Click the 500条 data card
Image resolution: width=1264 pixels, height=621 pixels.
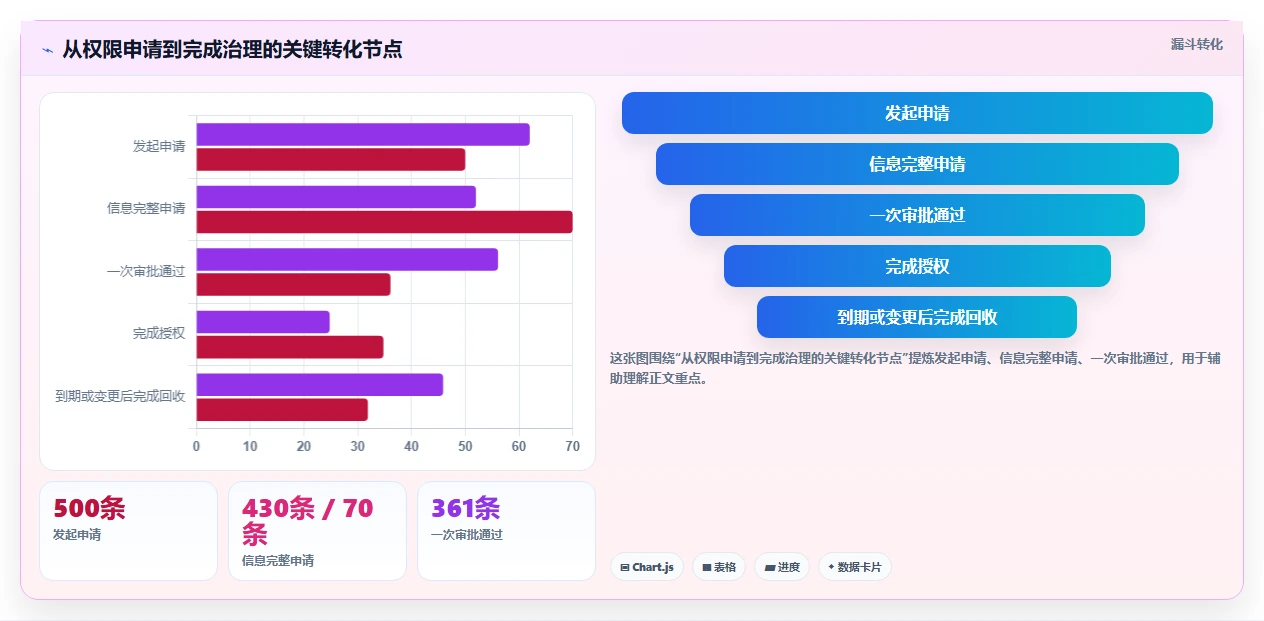[128, 531]
